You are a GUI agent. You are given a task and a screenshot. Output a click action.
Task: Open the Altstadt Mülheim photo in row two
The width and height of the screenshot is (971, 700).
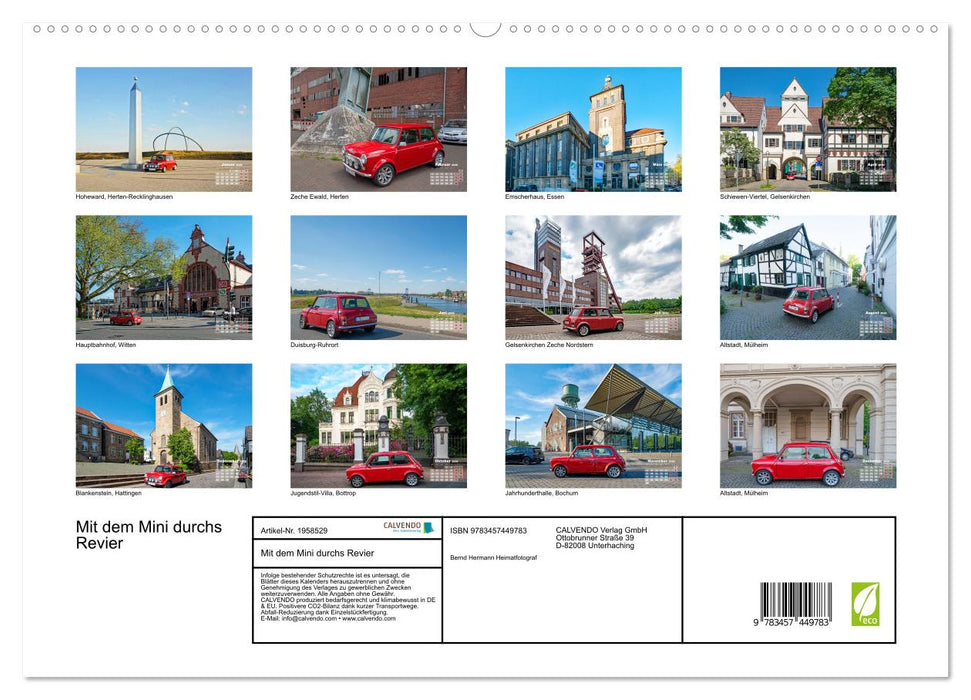pos(808,276)
